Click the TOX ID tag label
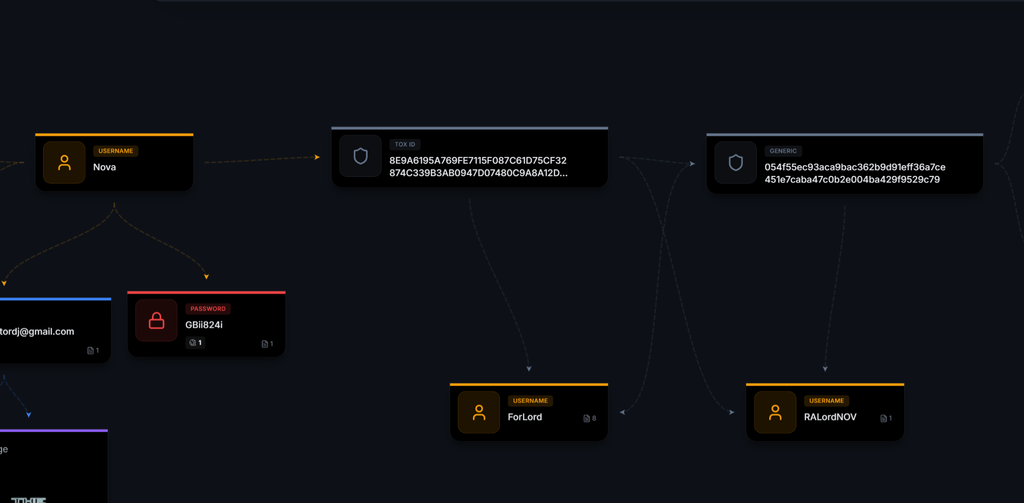The height and width of the screenshot is (503, 1024). 405,144
